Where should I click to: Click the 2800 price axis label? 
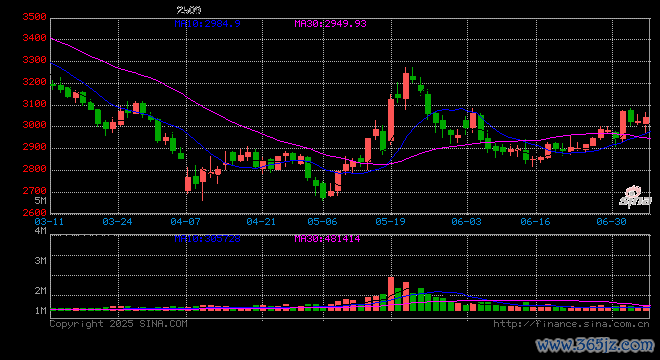(x=35, y=169)
